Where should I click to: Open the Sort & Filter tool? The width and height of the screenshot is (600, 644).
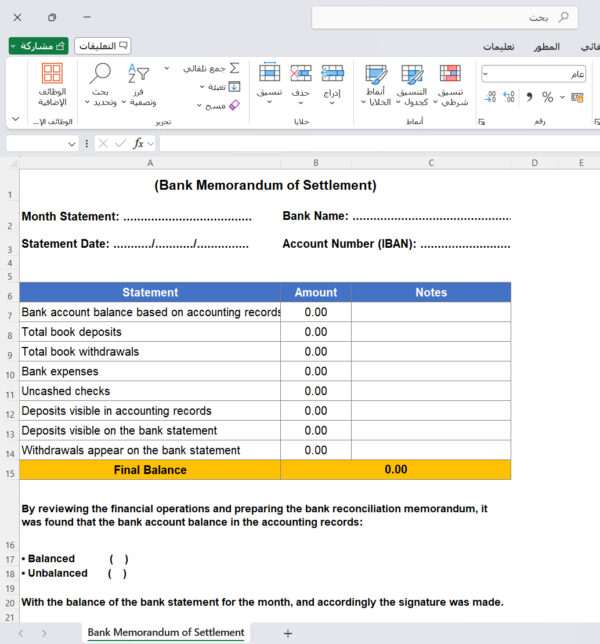138,74
